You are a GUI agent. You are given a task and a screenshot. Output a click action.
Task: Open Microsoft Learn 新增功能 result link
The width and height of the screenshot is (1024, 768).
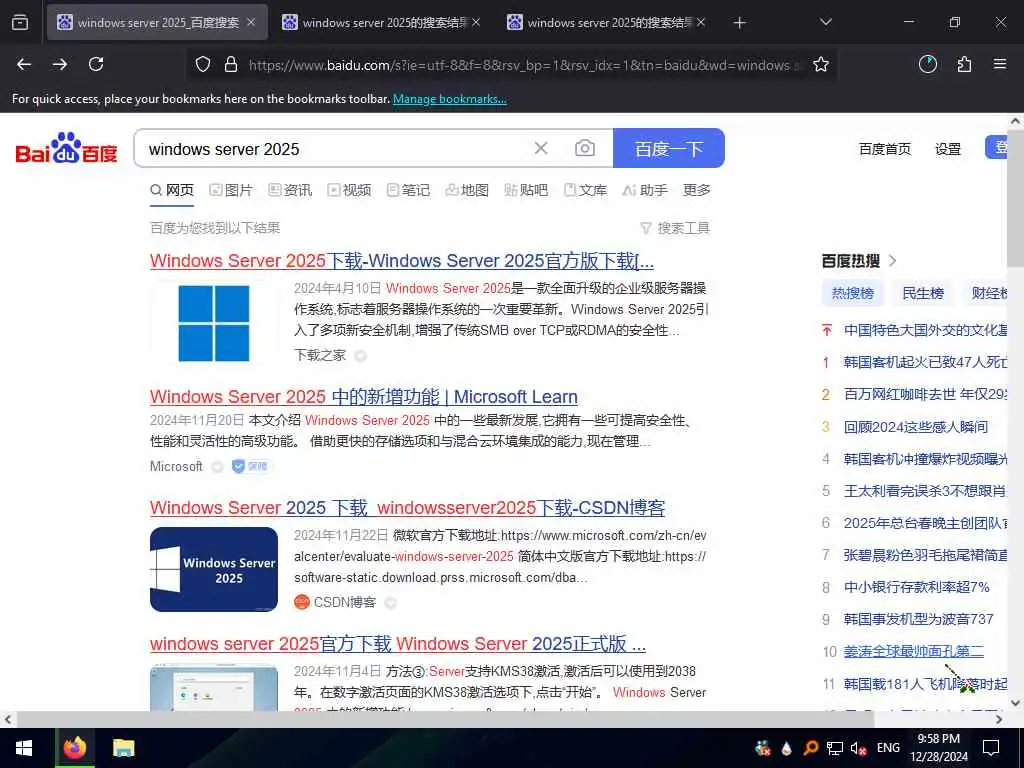tap(364, 396)
